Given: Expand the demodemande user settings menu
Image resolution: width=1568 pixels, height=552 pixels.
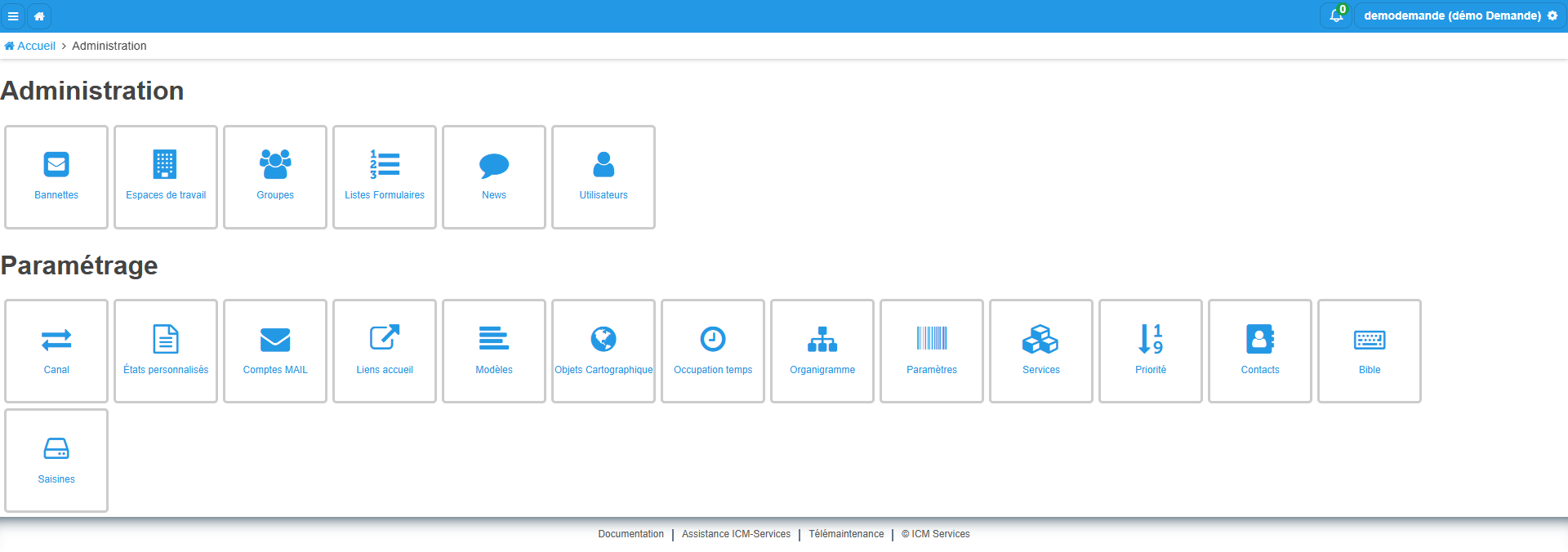Looking at the screenshot, I should (1460, 16).
